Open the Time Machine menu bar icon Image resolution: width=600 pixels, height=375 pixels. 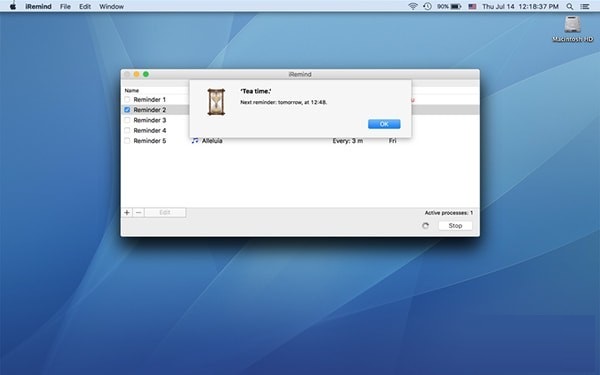pyautogui.click(x=427, y=6)
